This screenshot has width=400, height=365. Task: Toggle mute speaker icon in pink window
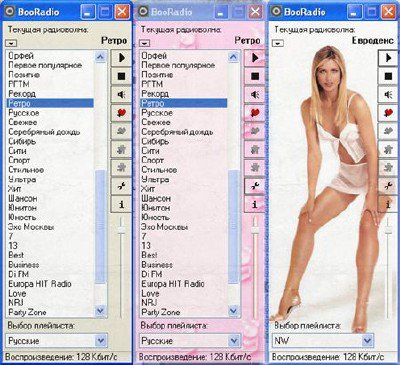coord(255,95)
